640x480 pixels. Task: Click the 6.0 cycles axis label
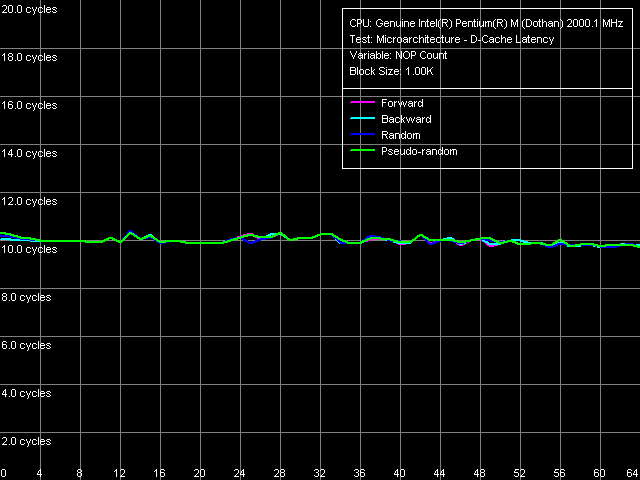pyautogui.click(x=27, y=345)
